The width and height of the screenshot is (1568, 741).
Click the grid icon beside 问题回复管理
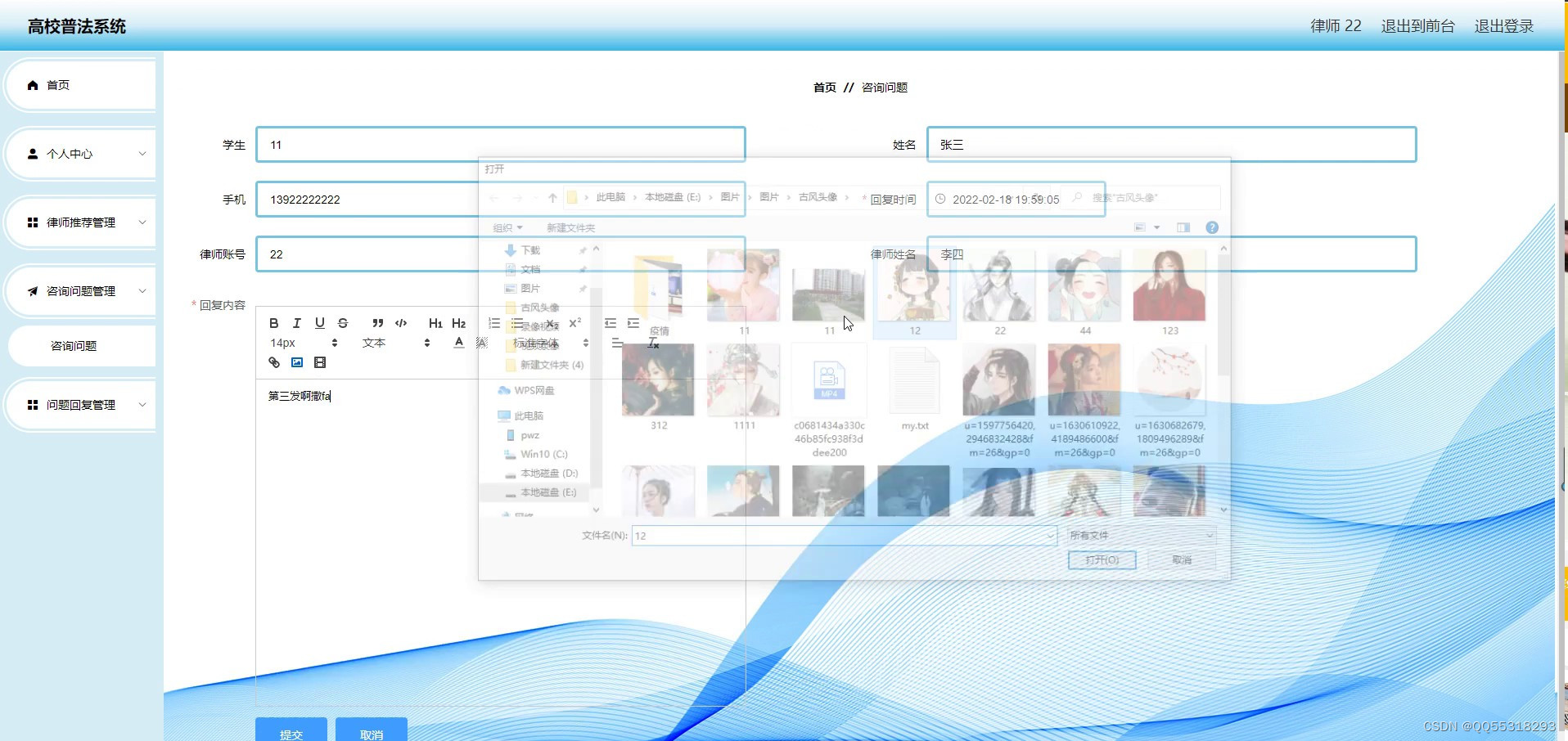33,405
